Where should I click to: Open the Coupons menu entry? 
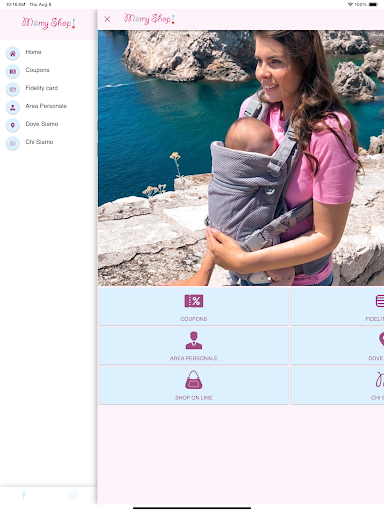[37, 70]
